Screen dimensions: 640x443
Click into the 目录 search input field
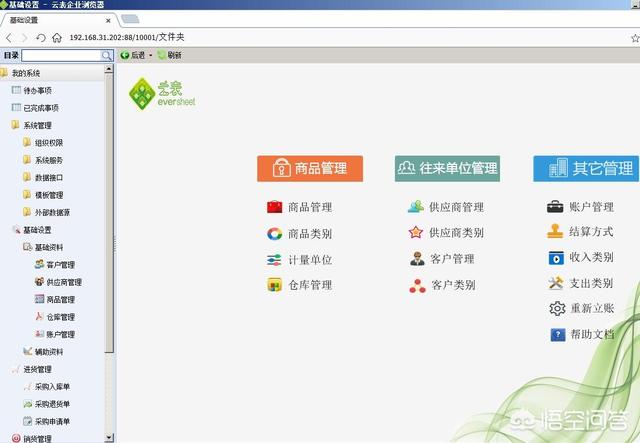[x=61, y=56]
